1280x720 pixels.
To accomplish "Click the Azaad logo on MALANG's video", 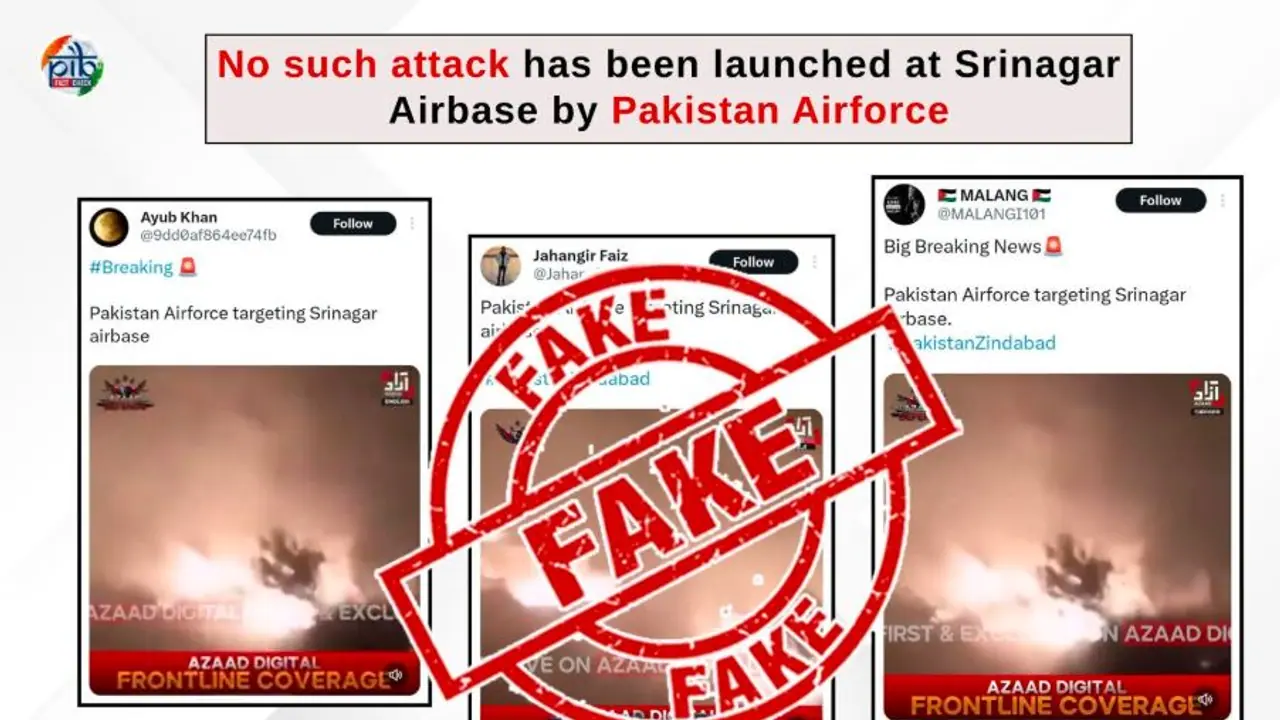I will click(x=1207, y=397).
